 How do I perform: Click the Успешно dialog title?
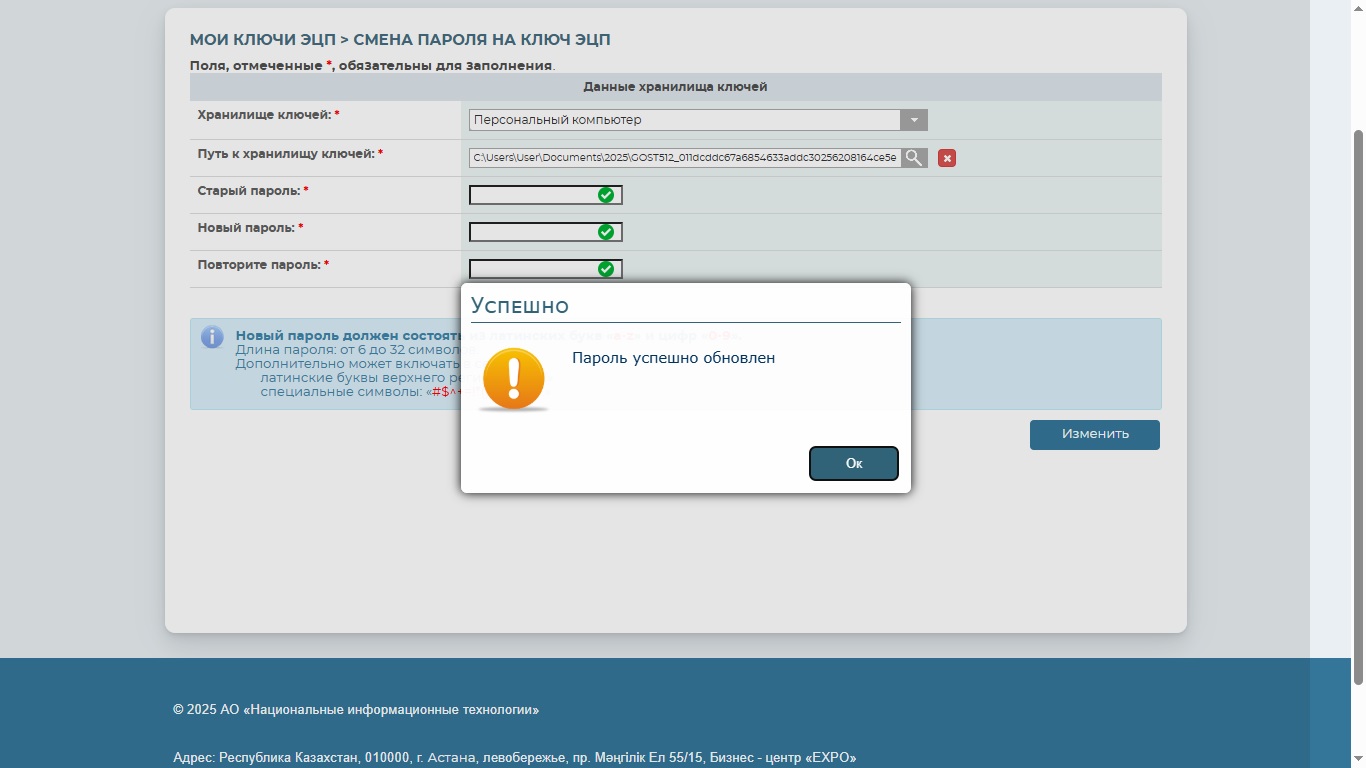(x=520, y=305)
